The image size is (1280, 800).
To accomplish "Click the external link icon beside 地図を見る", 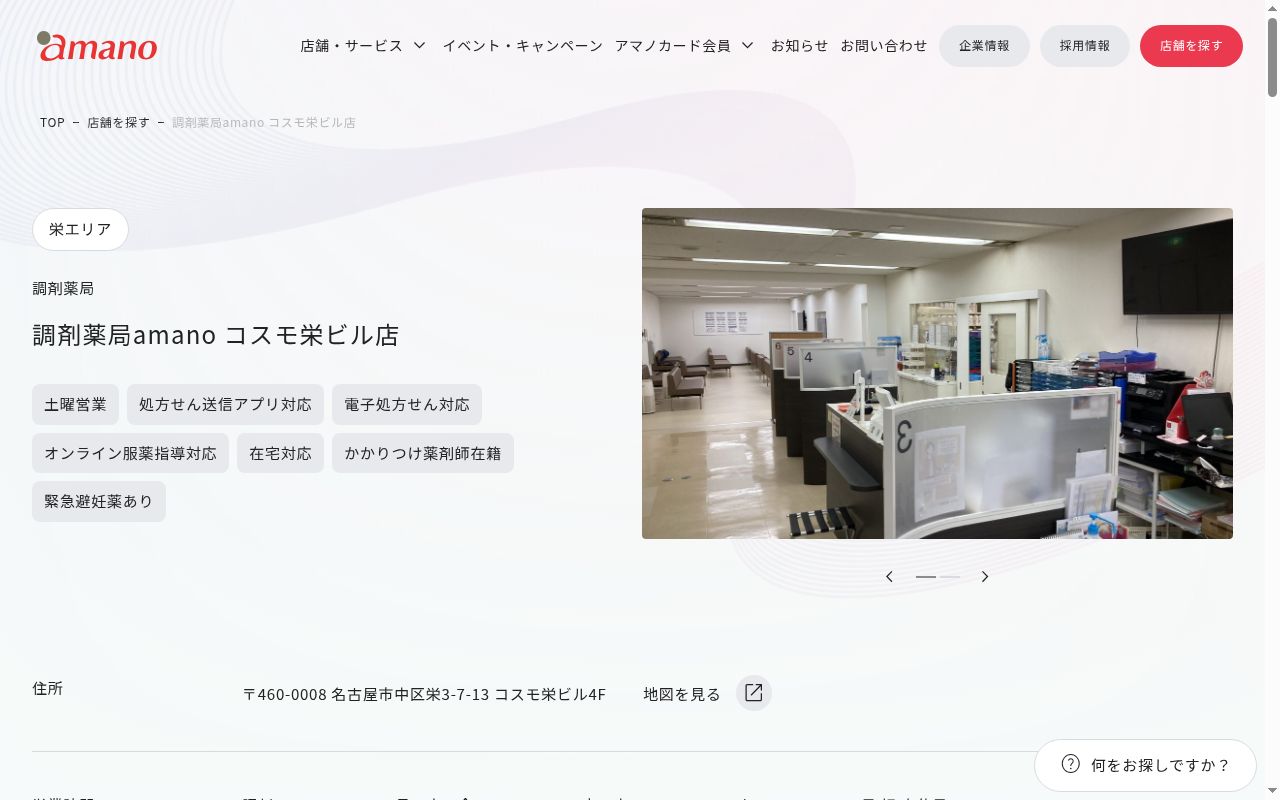I will point(754,693).
